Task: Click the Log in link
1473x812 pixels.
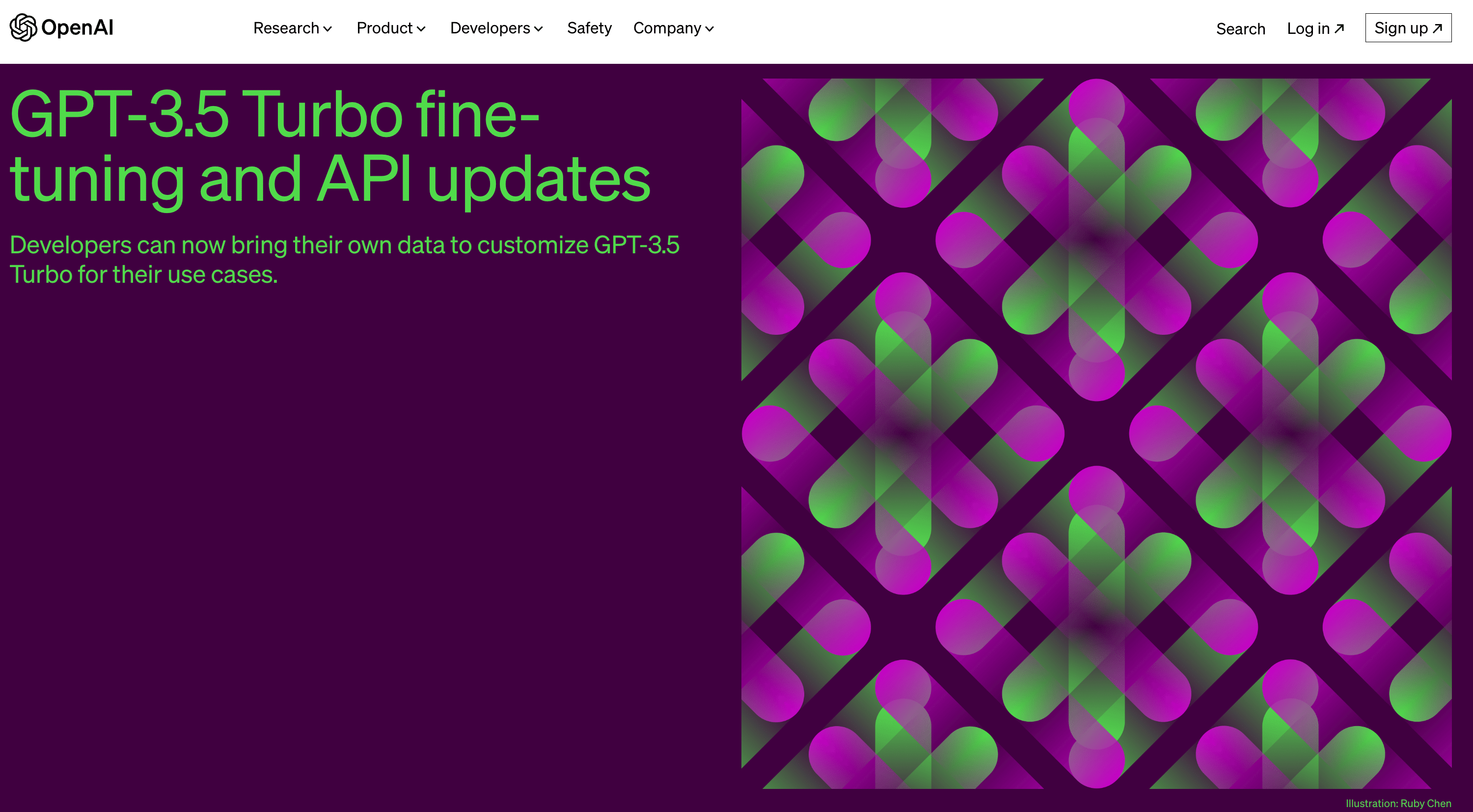Action: pyautogui.click(x=1308, y=28)
